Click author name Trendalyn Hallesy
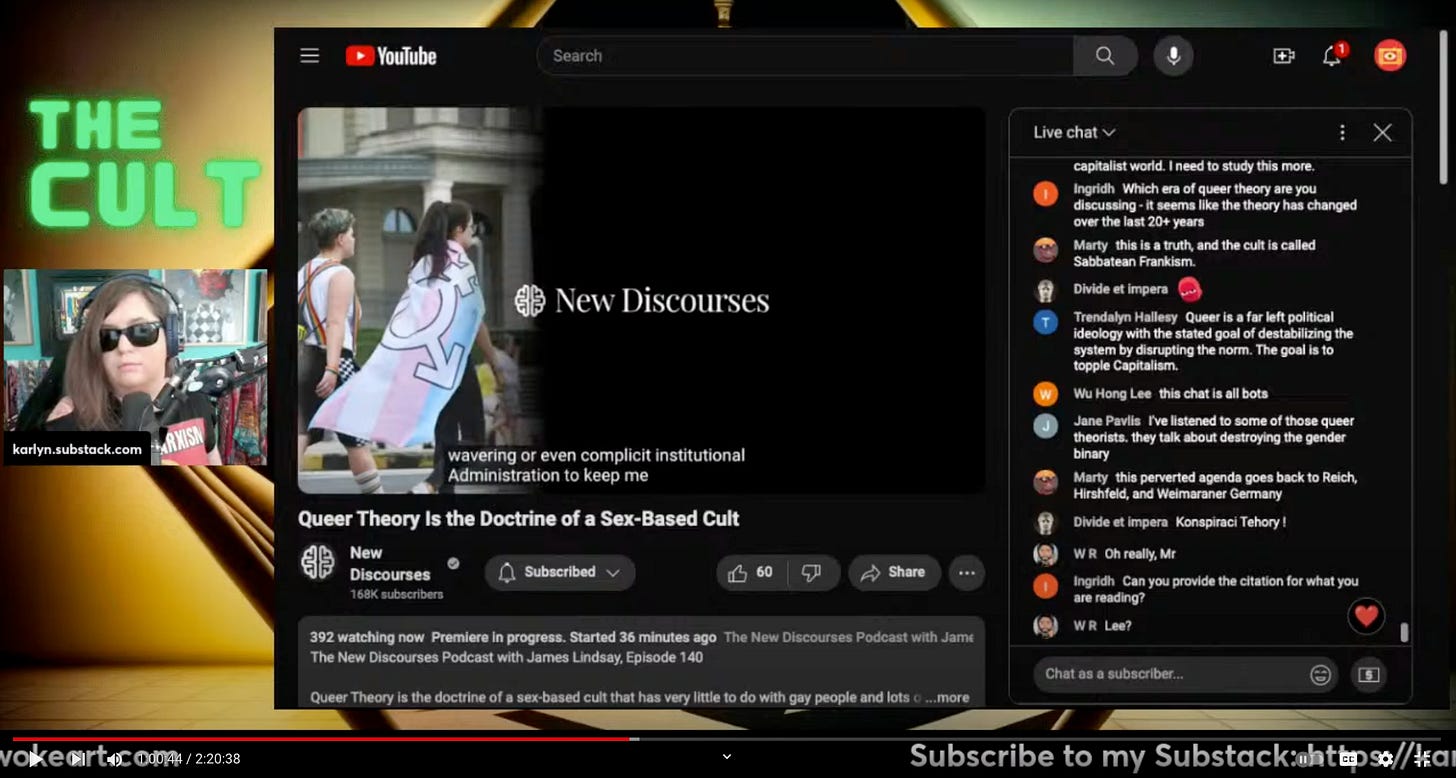The image size is (1456, 778). (x=1125, y=317)
